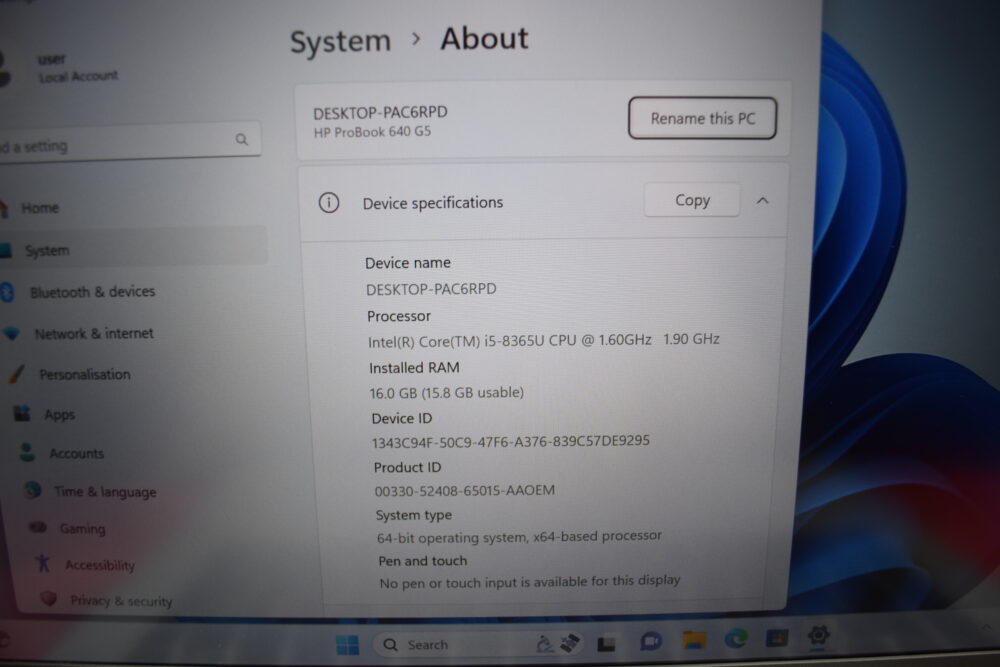Collapse the Device specifications section

(x=763, y=201)
